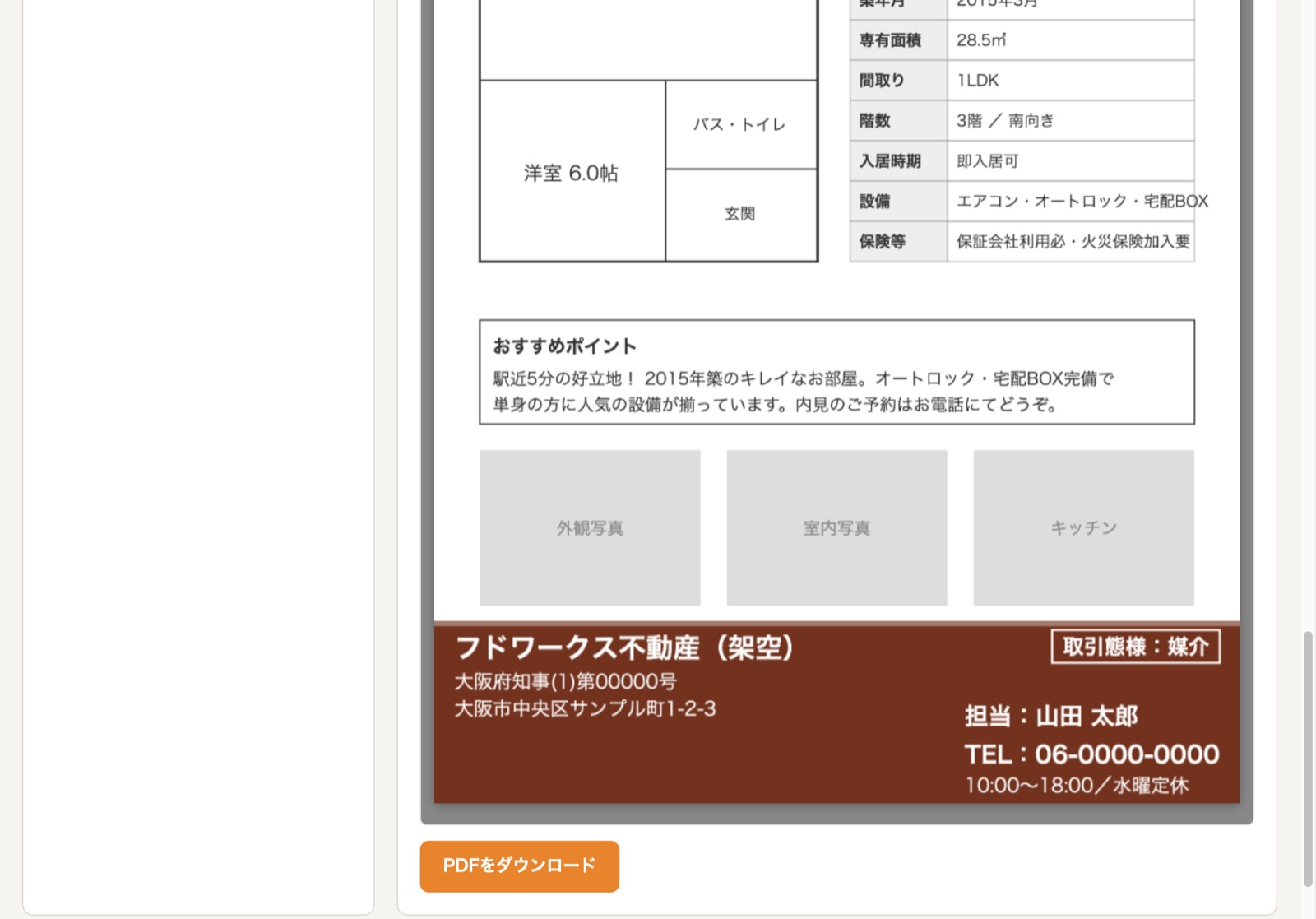This screenshot has height=919, width=1316.
Task: Click the 設備 label cell
Action: (x=898, y=202)
